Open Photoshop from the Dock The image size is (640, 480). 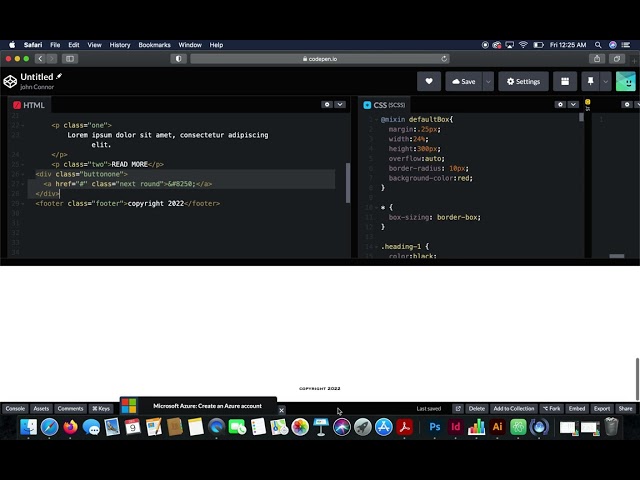click(435, 427)
